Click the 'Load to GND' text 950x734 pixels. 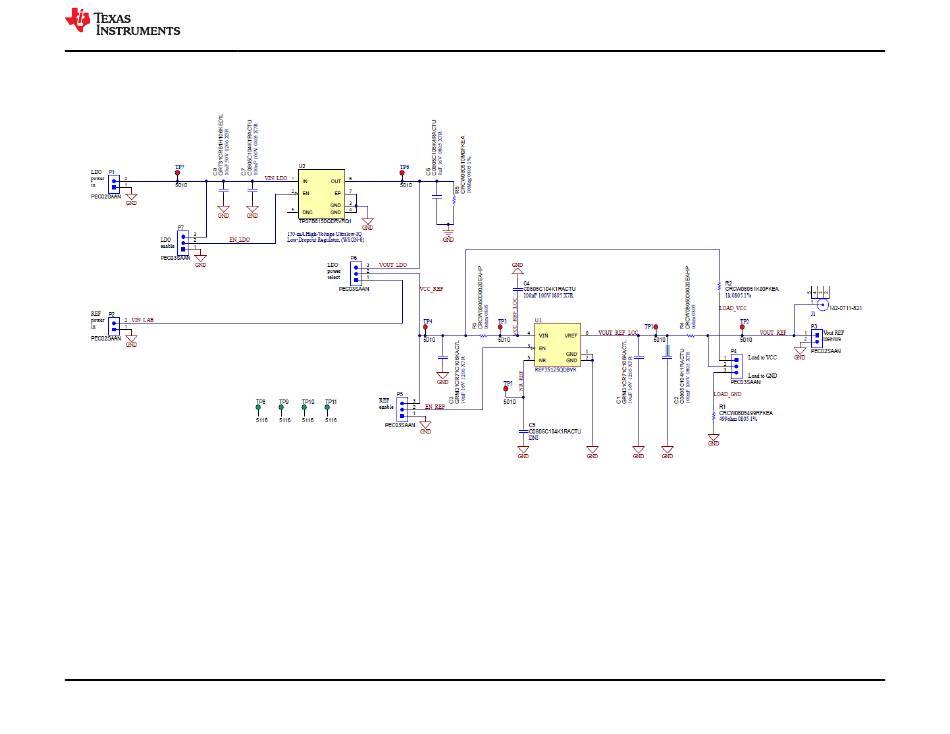point(763,376)
